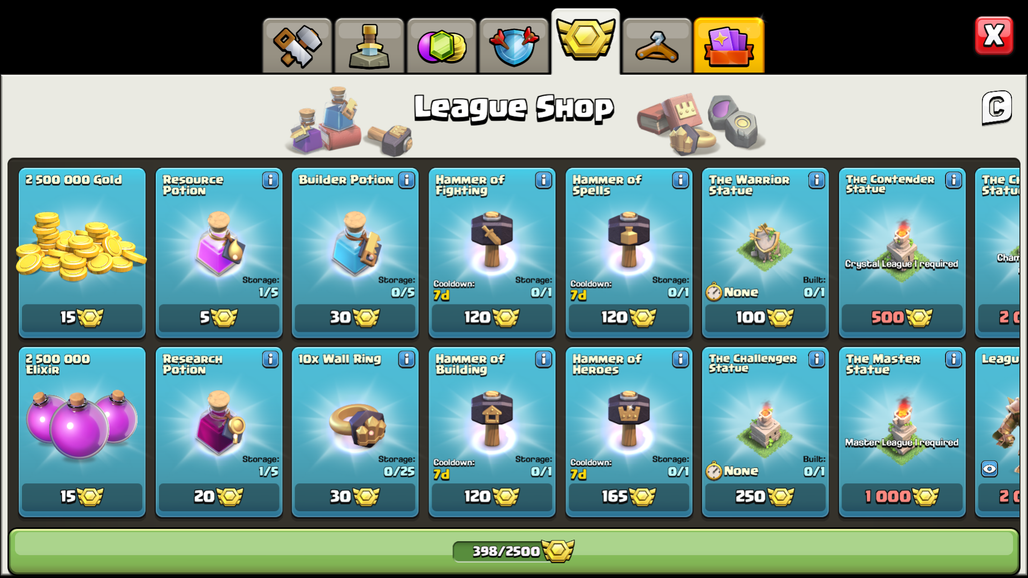This screenshot has height=578, width=1028.
Task: Click the 398/2500 medals progress bar
Action: tap(514, 551)
